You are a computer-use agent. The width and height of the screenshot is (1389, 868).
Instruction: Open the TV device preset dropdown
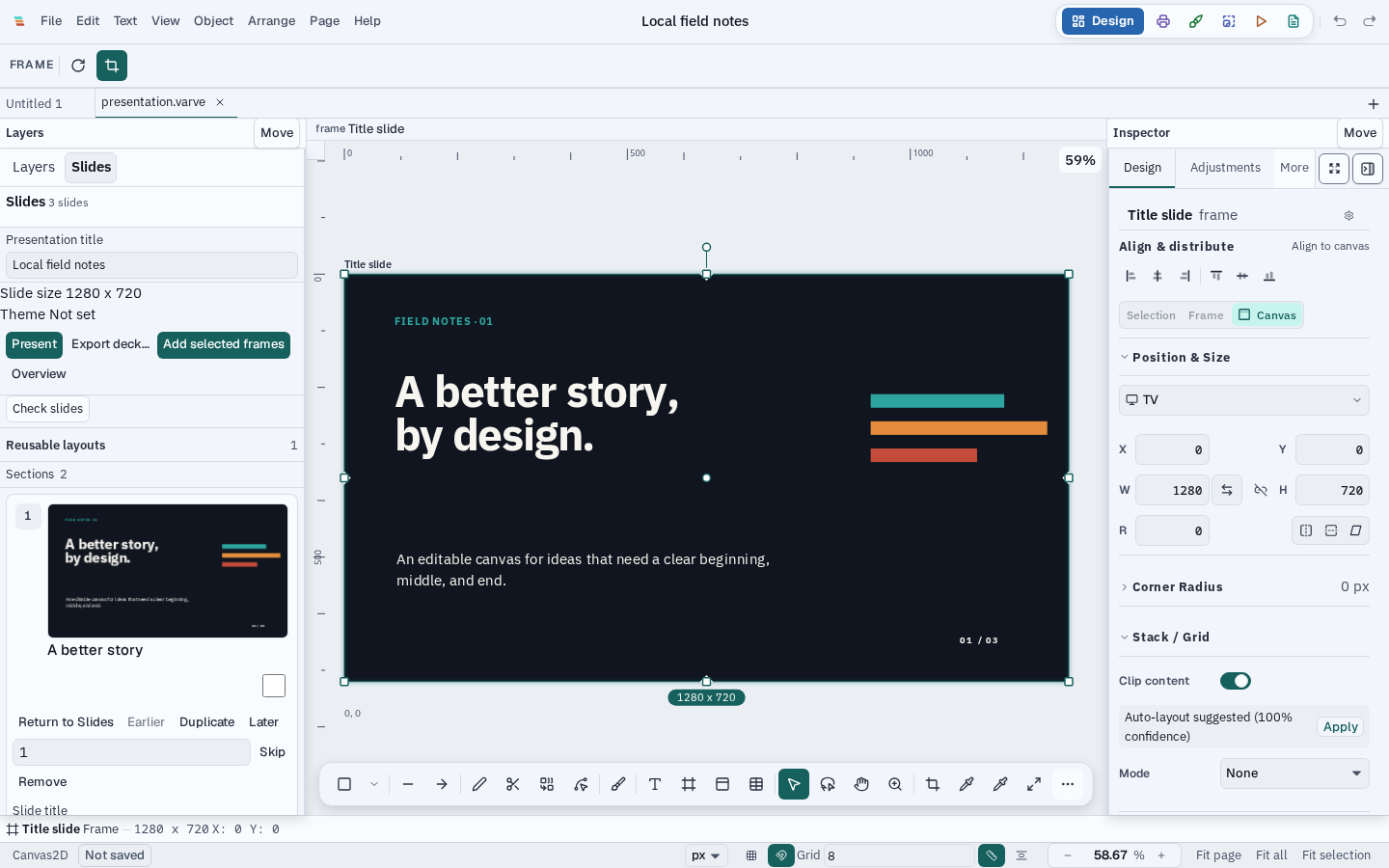pyautogui.click(x=1244, y=400)
